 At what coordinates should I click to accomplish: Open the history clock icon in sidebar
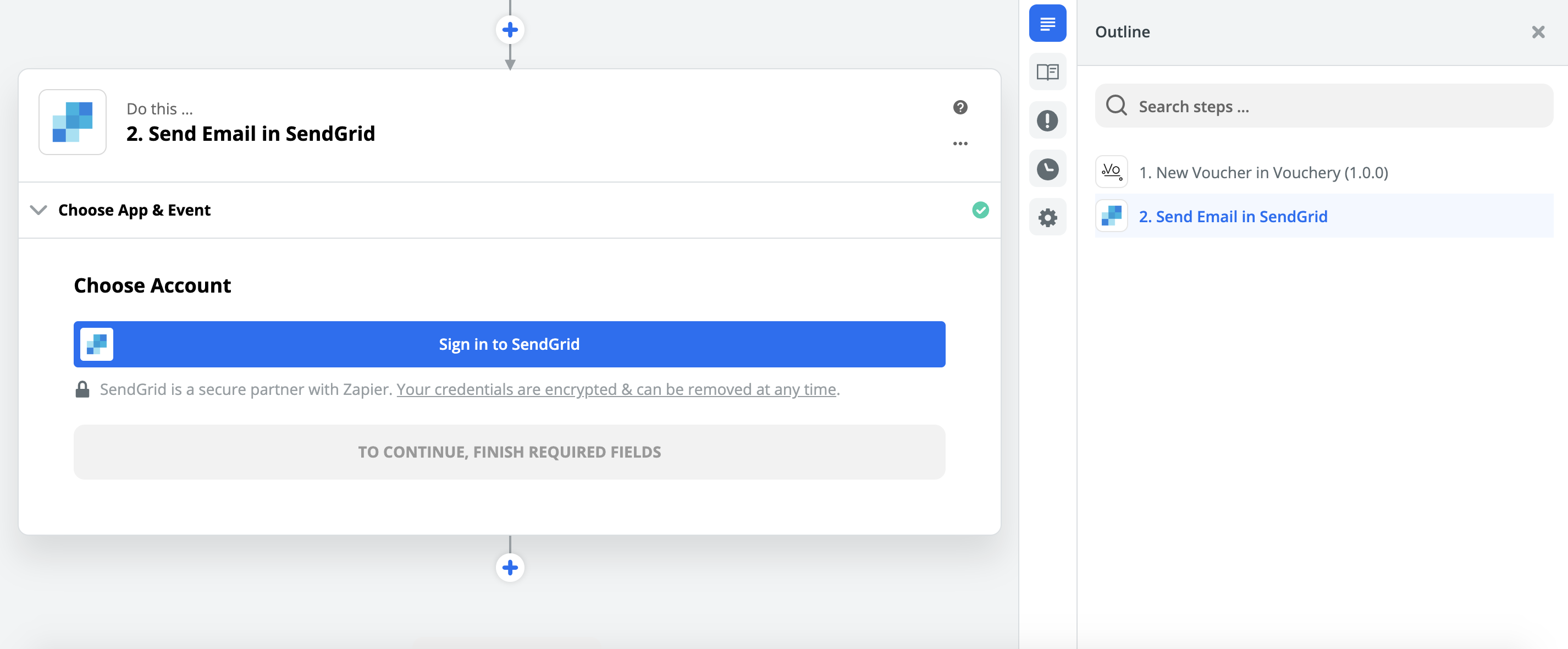1047,169
